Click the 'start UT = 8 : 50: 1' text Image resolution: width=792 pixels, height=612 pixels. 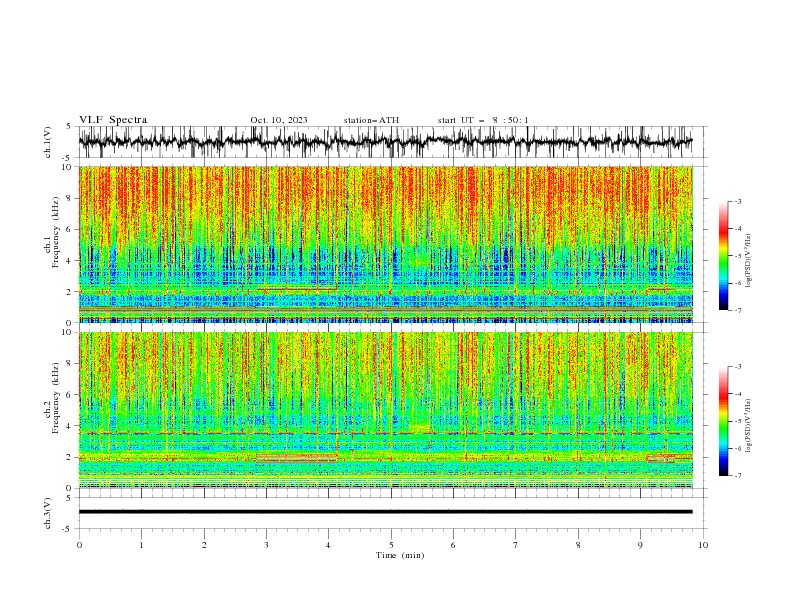pos(483,120)
